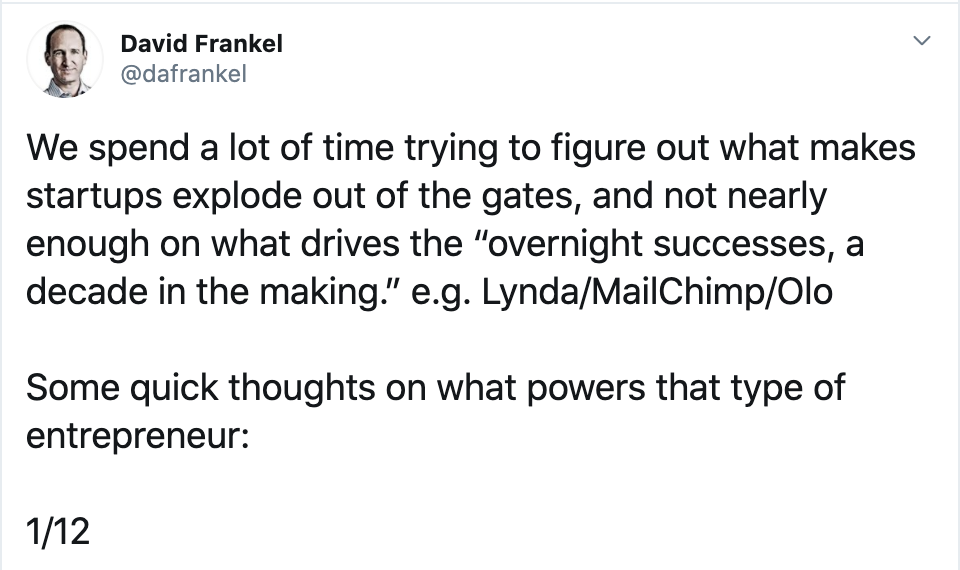Click the thread counter 1/12

click(58, 531)
